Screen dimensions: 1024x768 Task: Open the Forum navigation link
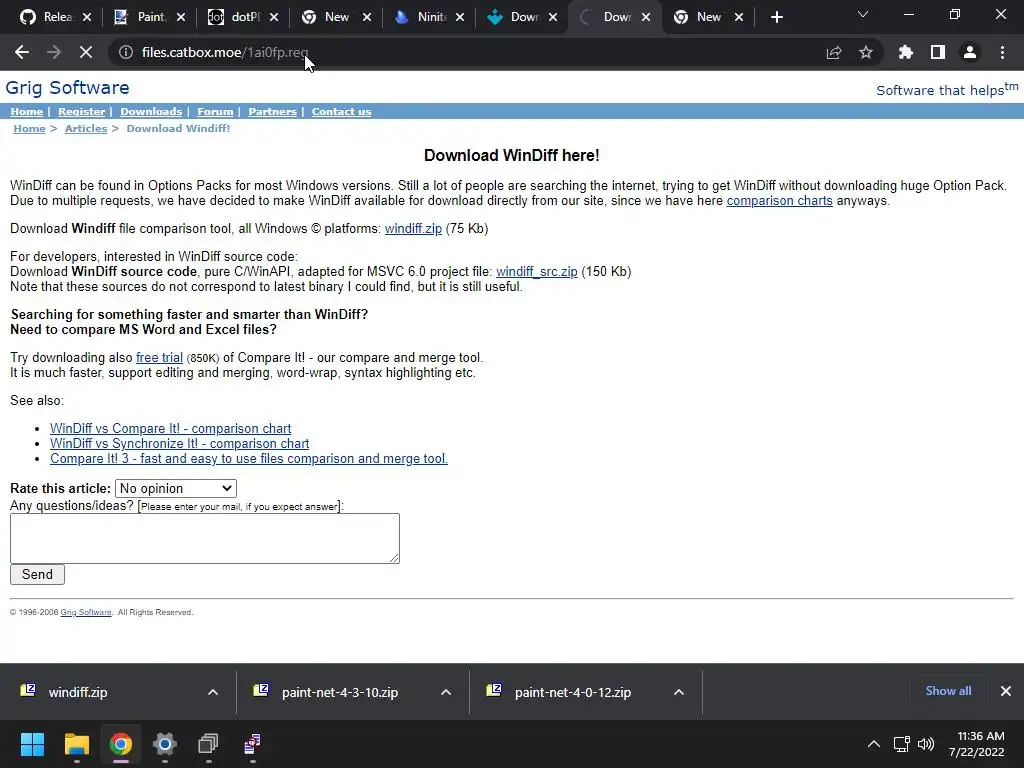[215, 112]
